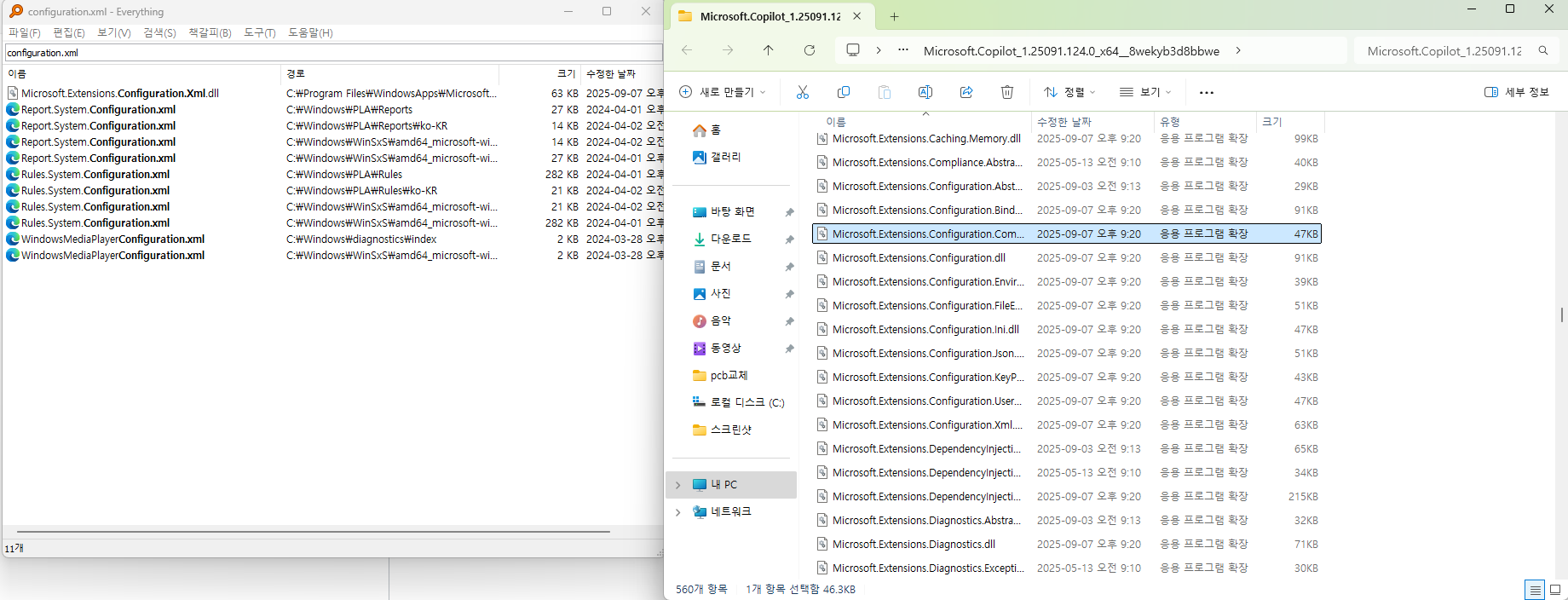Switch to the large-icons view in the status bar
1568x600 pixels.
click(x=1555, y=590)
